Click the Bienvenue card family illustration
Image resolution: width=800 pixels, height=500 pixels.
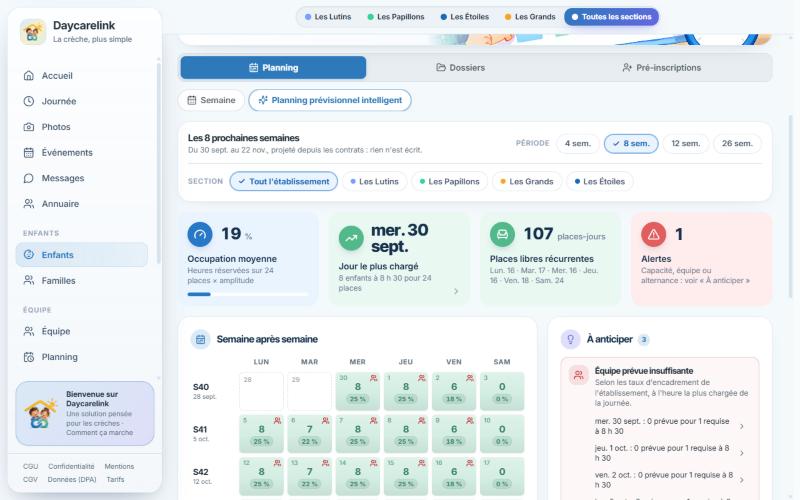point(41,414)
